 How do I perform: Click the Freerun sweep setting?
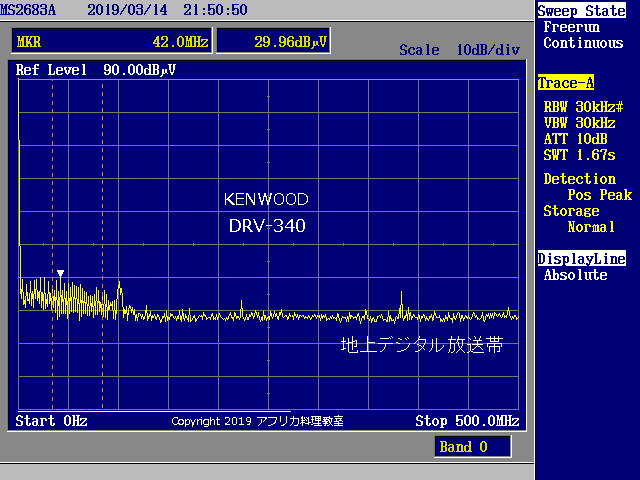click(x=571, y=27)
